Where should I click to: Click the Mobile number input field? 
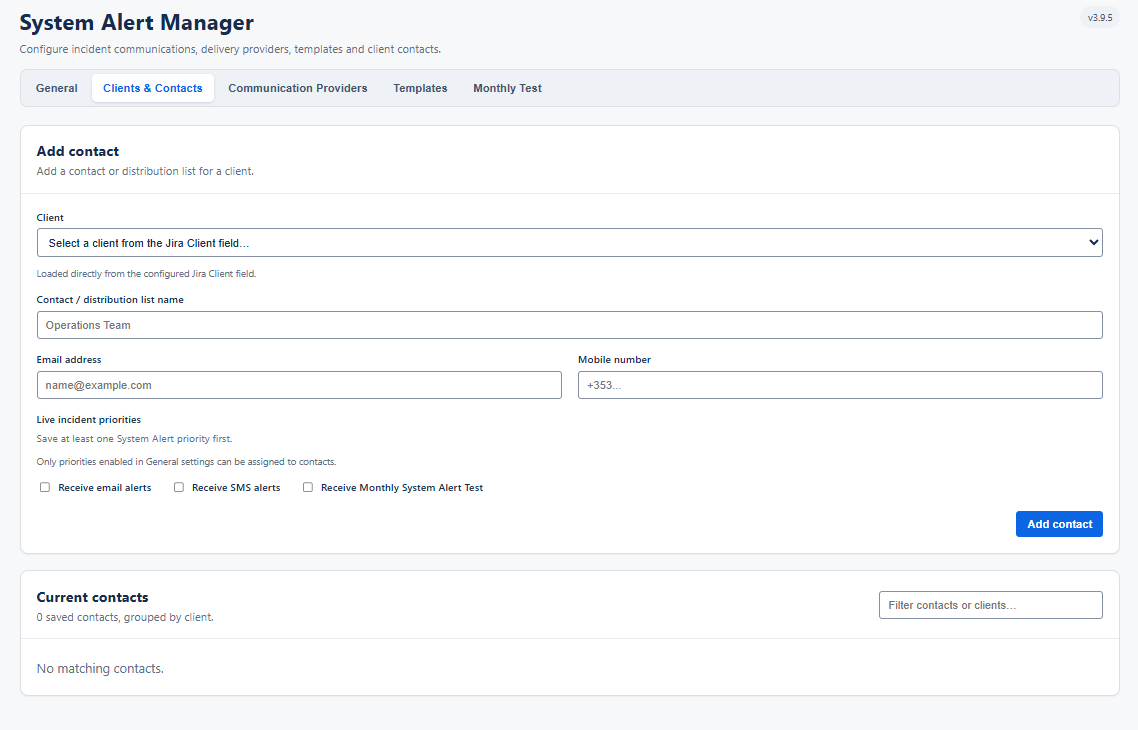840,385
